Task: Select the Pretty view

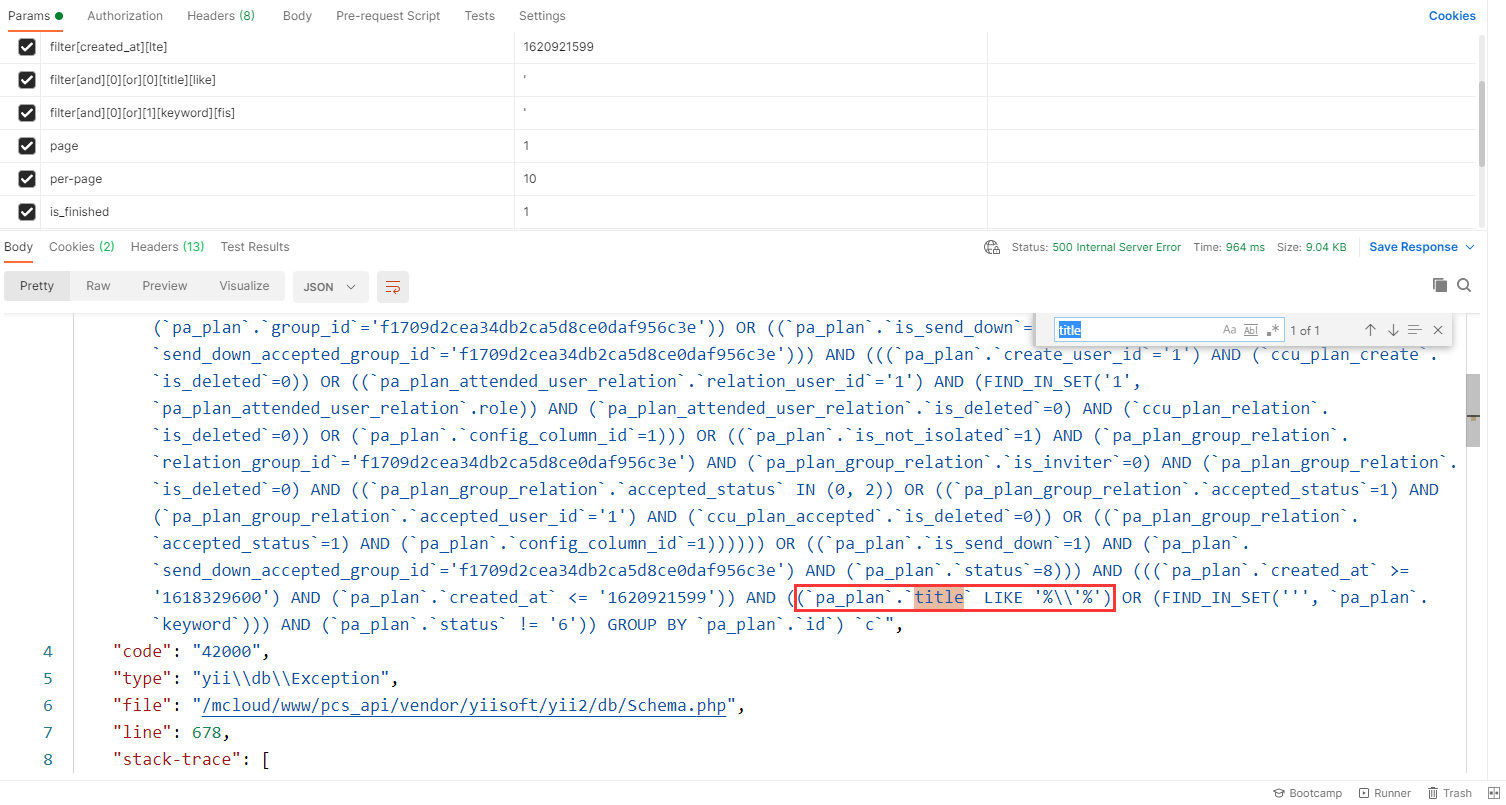Action: tap(37, 286)
